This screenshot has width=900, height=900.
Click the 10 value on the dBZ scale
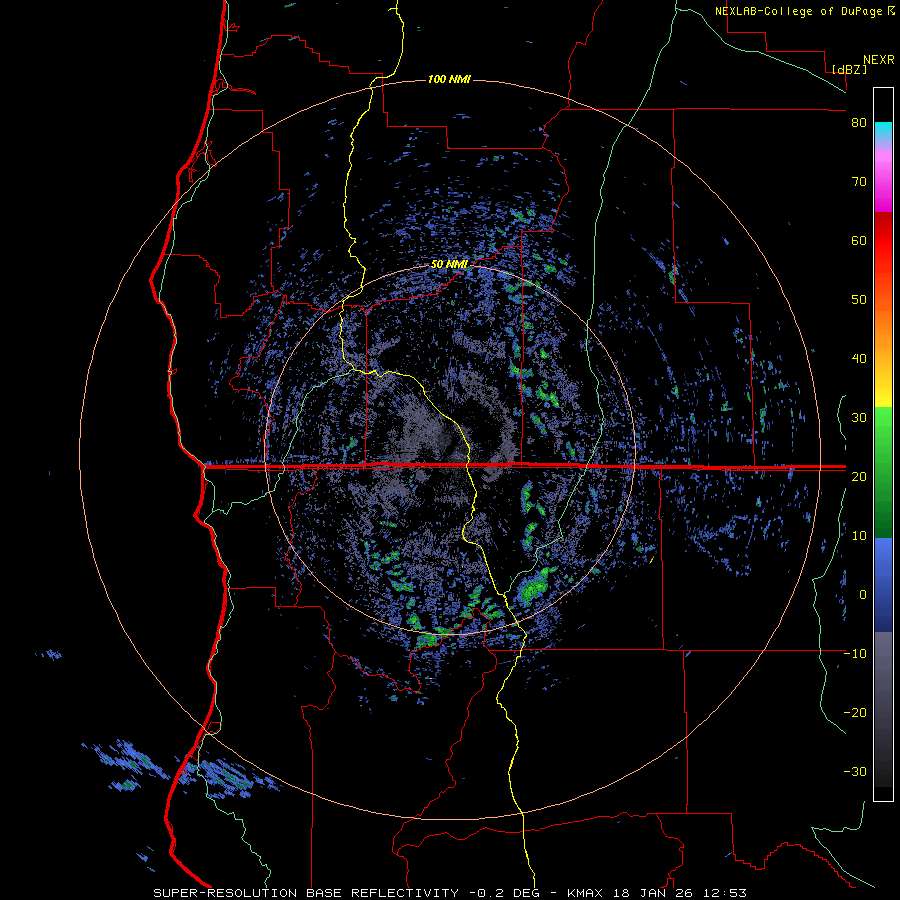pos(859,536)
